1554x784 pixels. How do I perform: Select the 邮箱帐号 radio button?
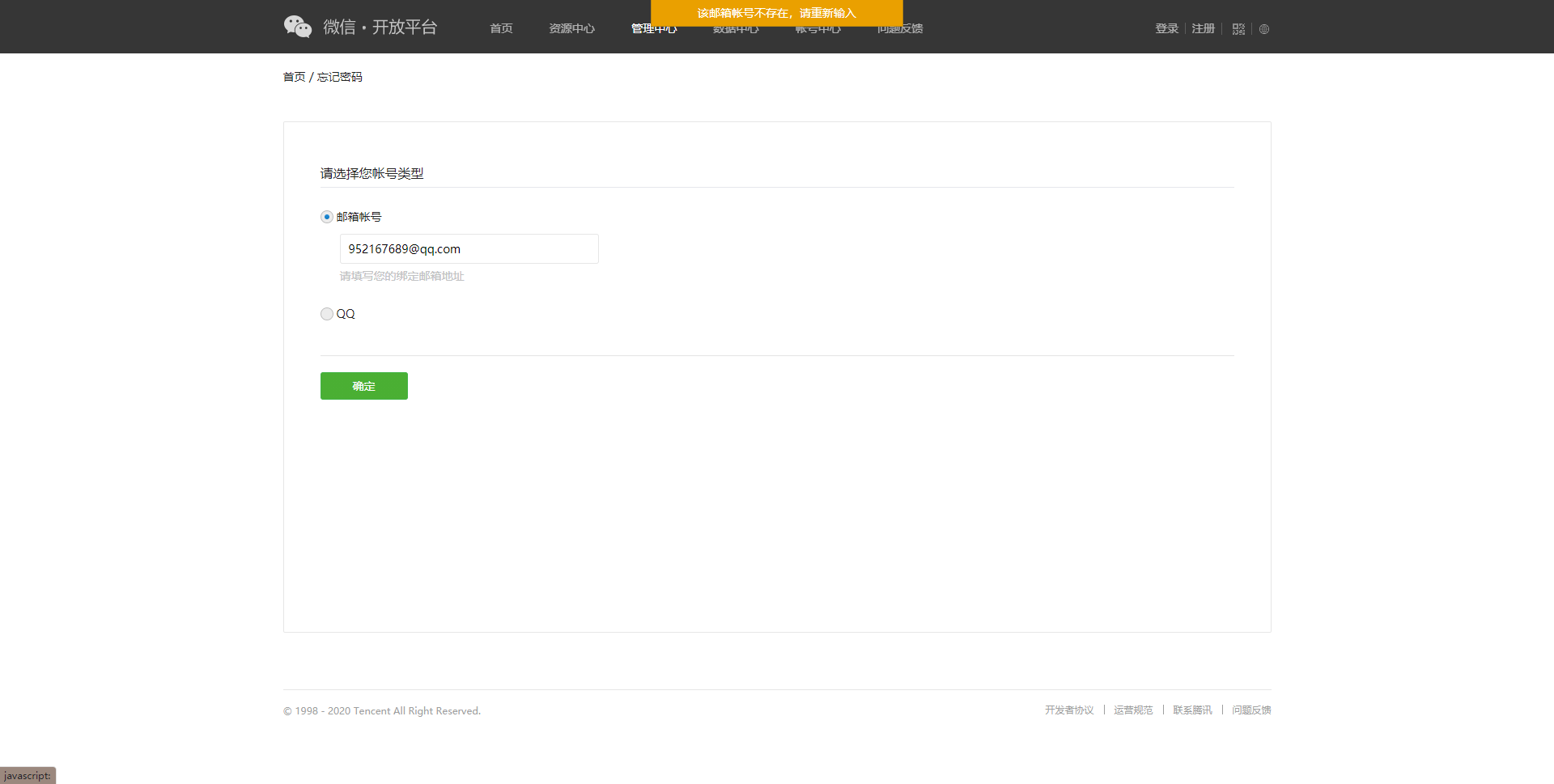[327, 217]
